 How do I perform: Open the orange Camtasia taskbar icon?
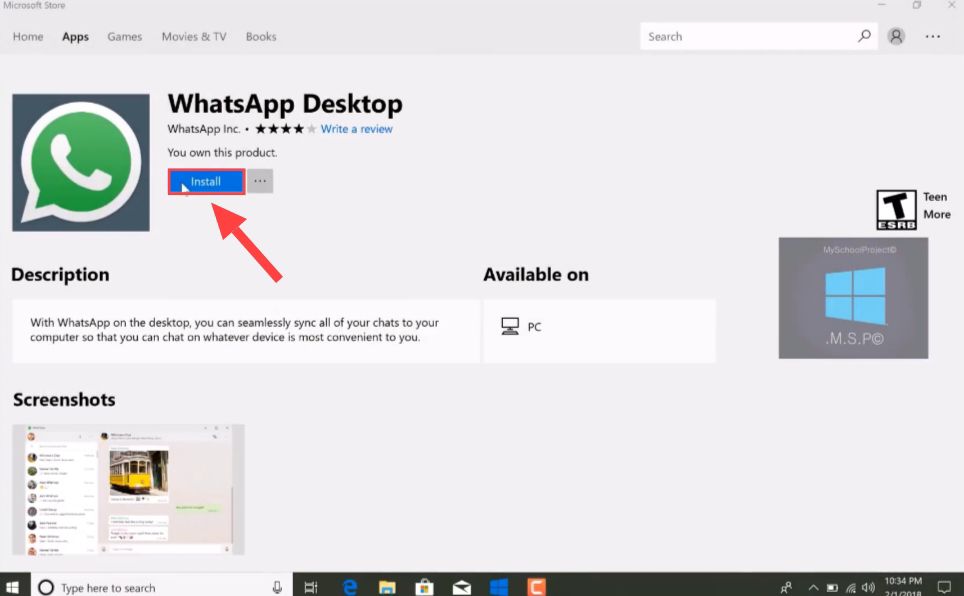536,587
